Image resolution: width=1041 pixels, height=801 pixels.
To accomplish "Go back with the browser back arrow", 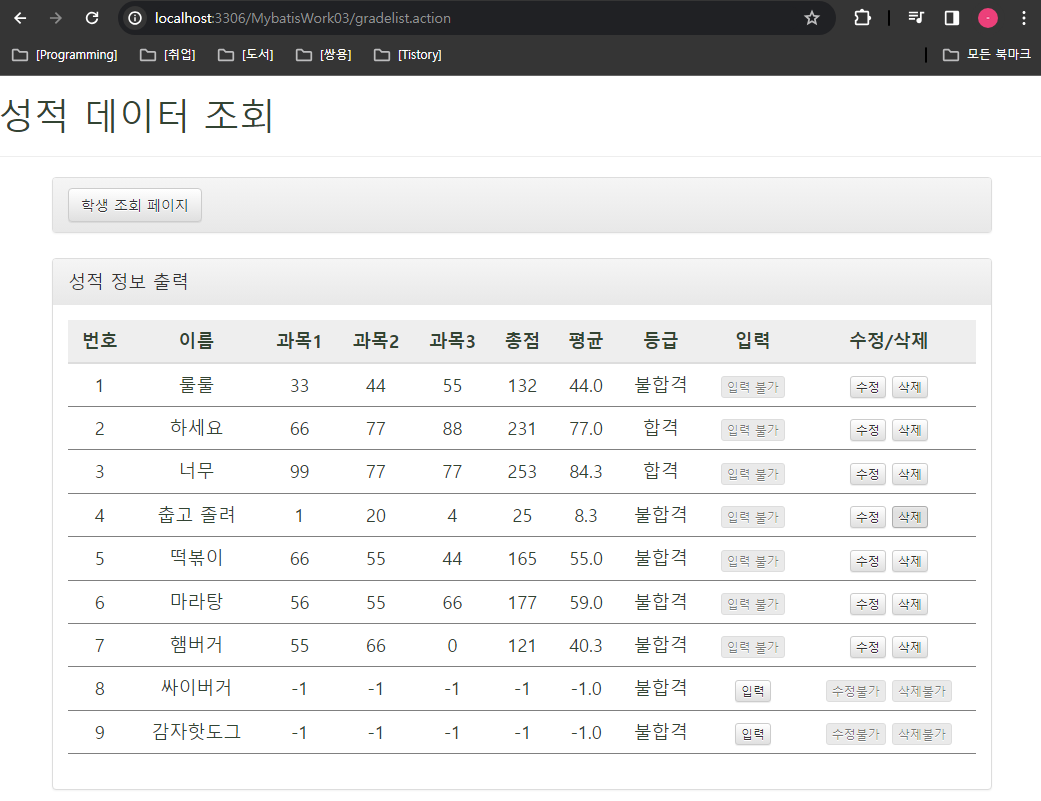I will (21, 18).
